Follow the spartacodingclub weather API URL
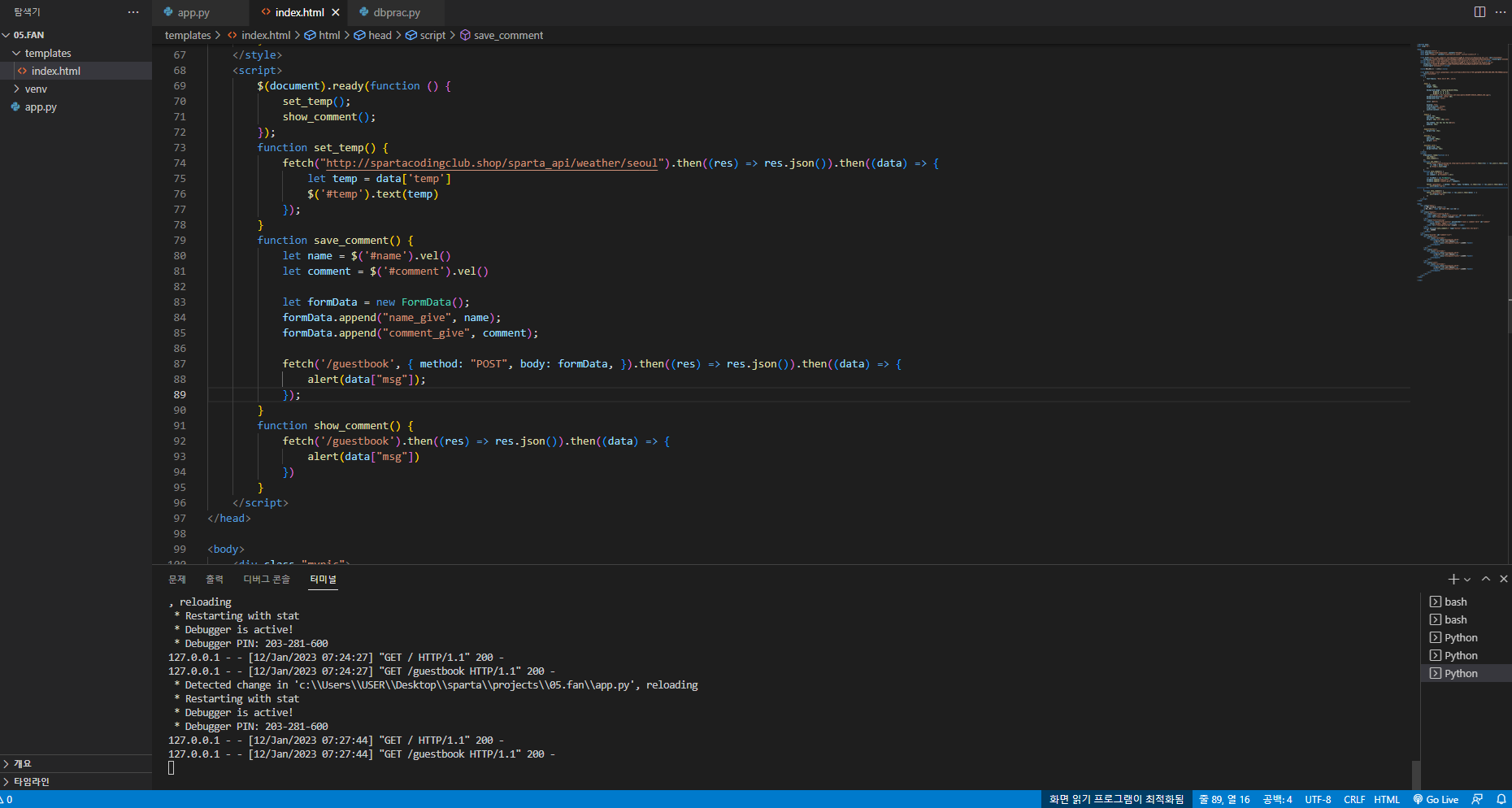Viewport: 1512px width, 808px height. point(492,163)
